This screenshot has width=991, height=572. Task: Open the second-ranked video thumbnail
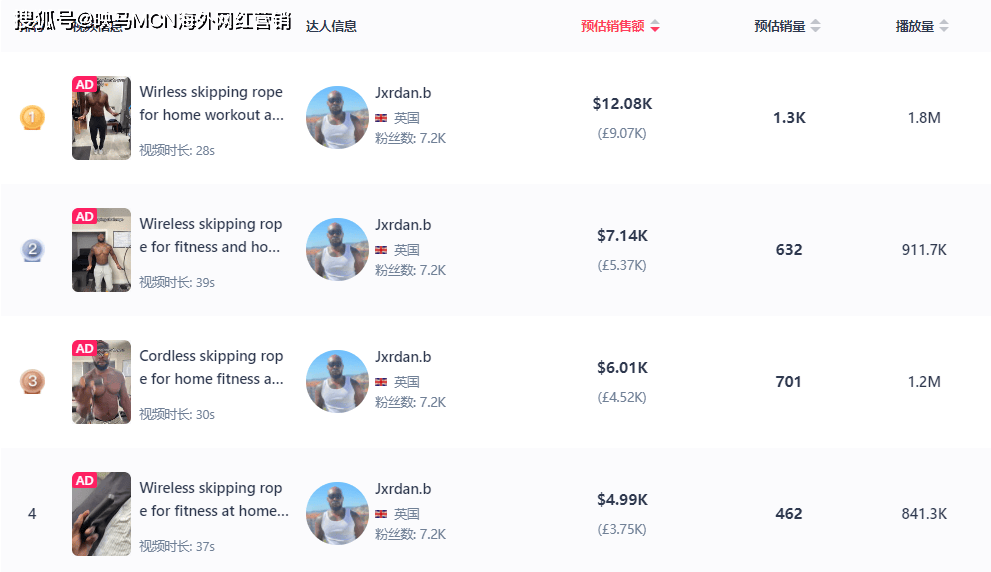tap(101, 250)
